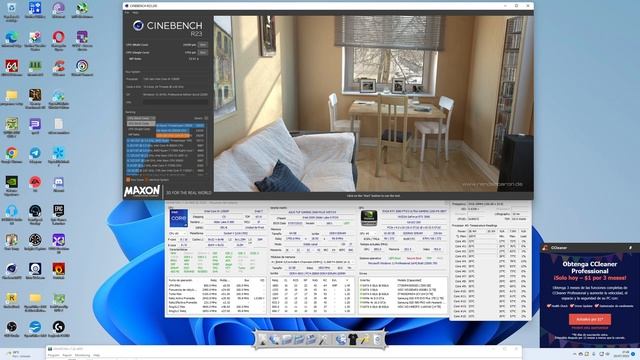Click the T-shirt icon in the dock

pos(353,339)
